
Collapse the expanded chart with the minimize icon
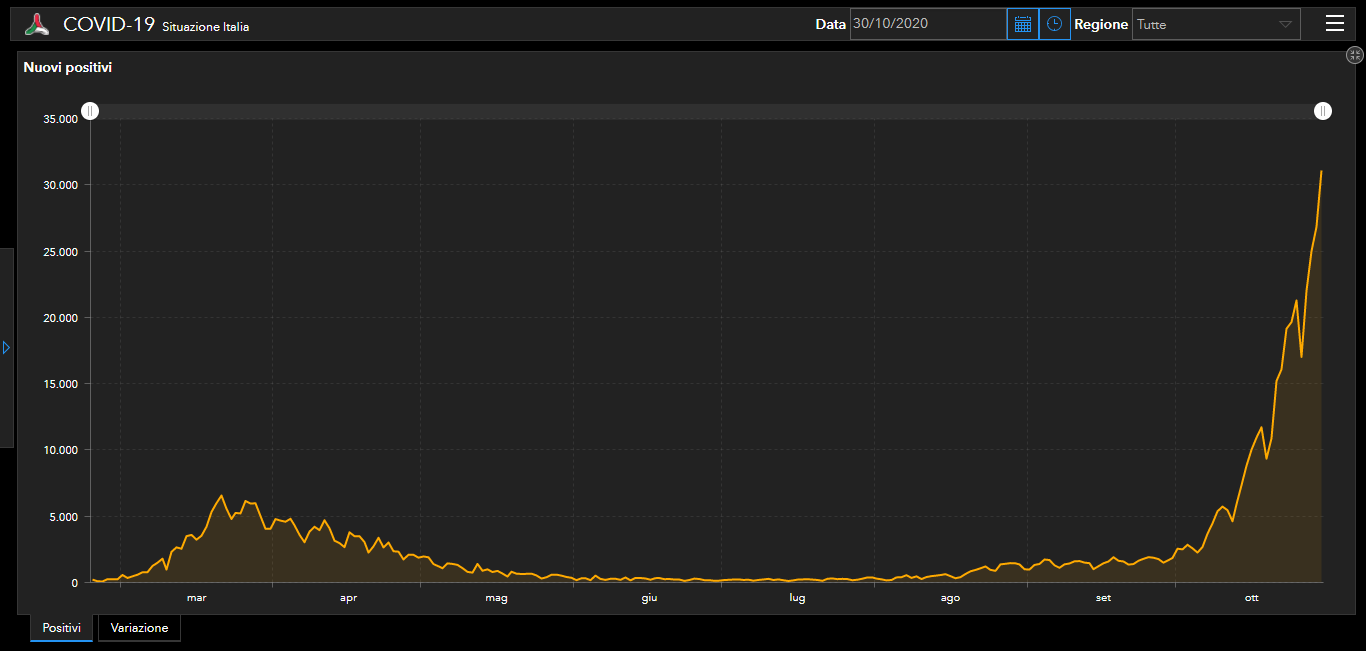(1355, 56)
